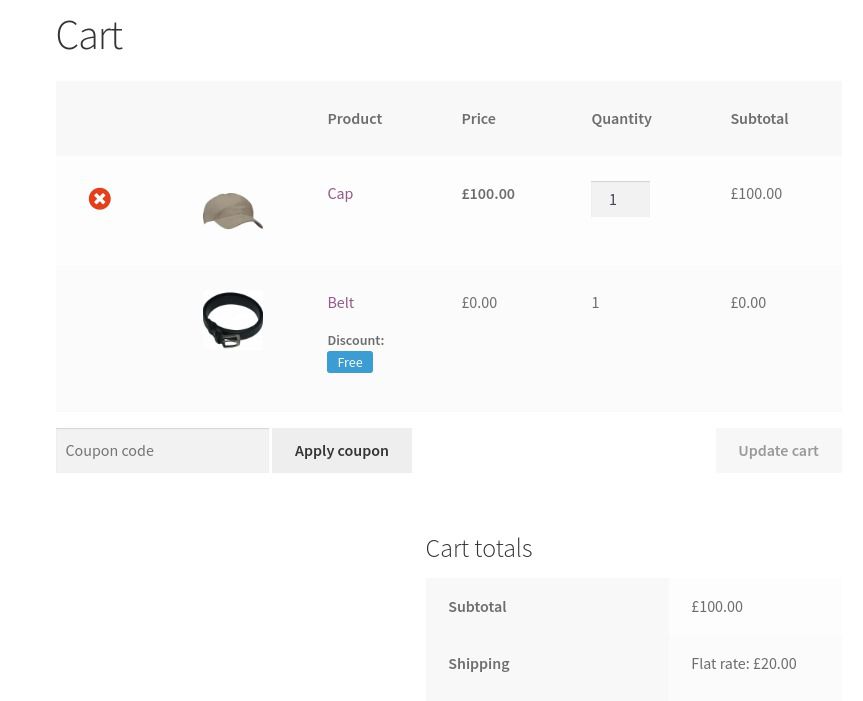Click the Quantity column header
The width and height of the screenshot is (863, 701).
621,118
